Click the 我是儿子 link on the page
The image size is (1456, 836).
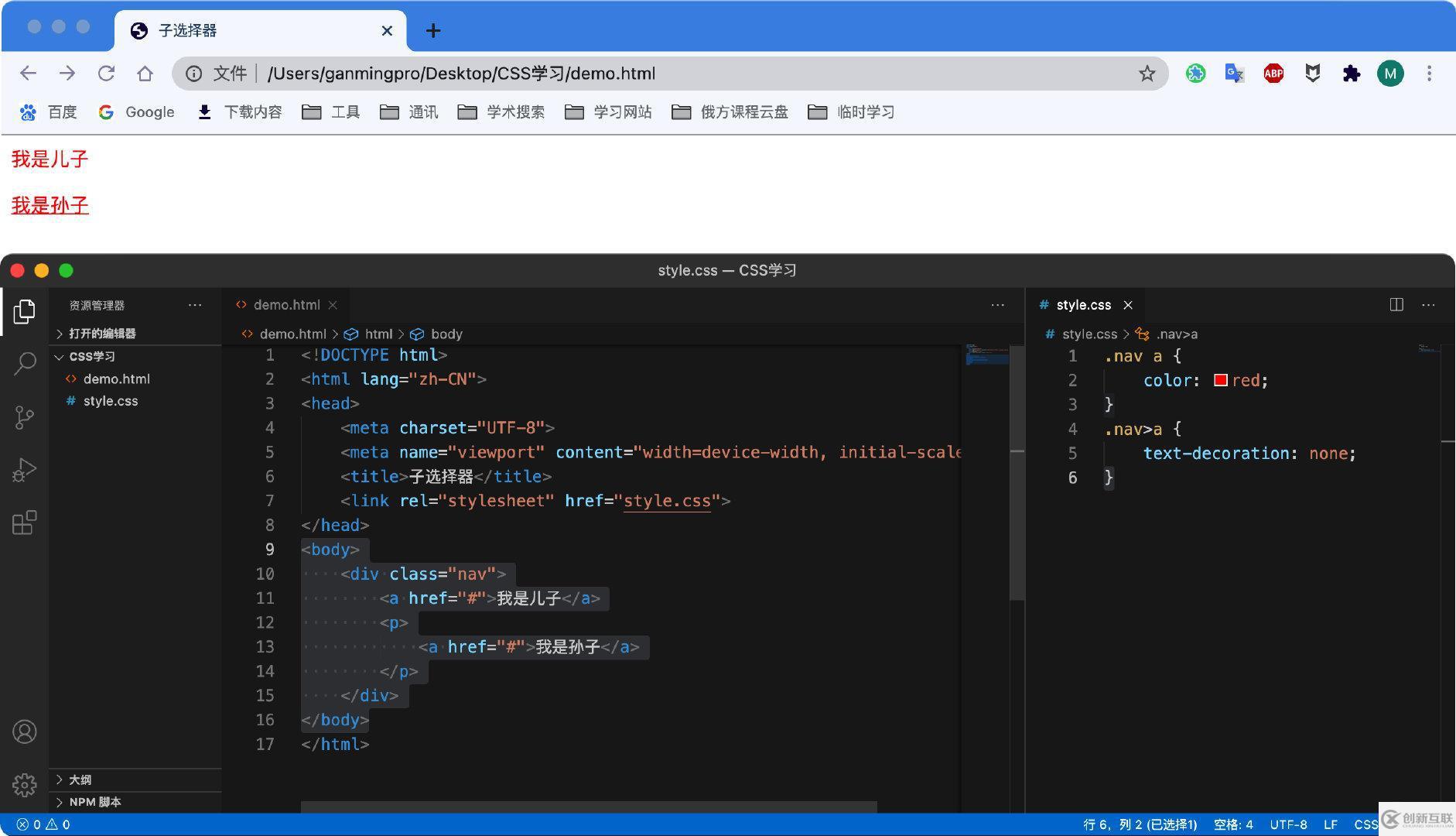[x=50, y=159]
